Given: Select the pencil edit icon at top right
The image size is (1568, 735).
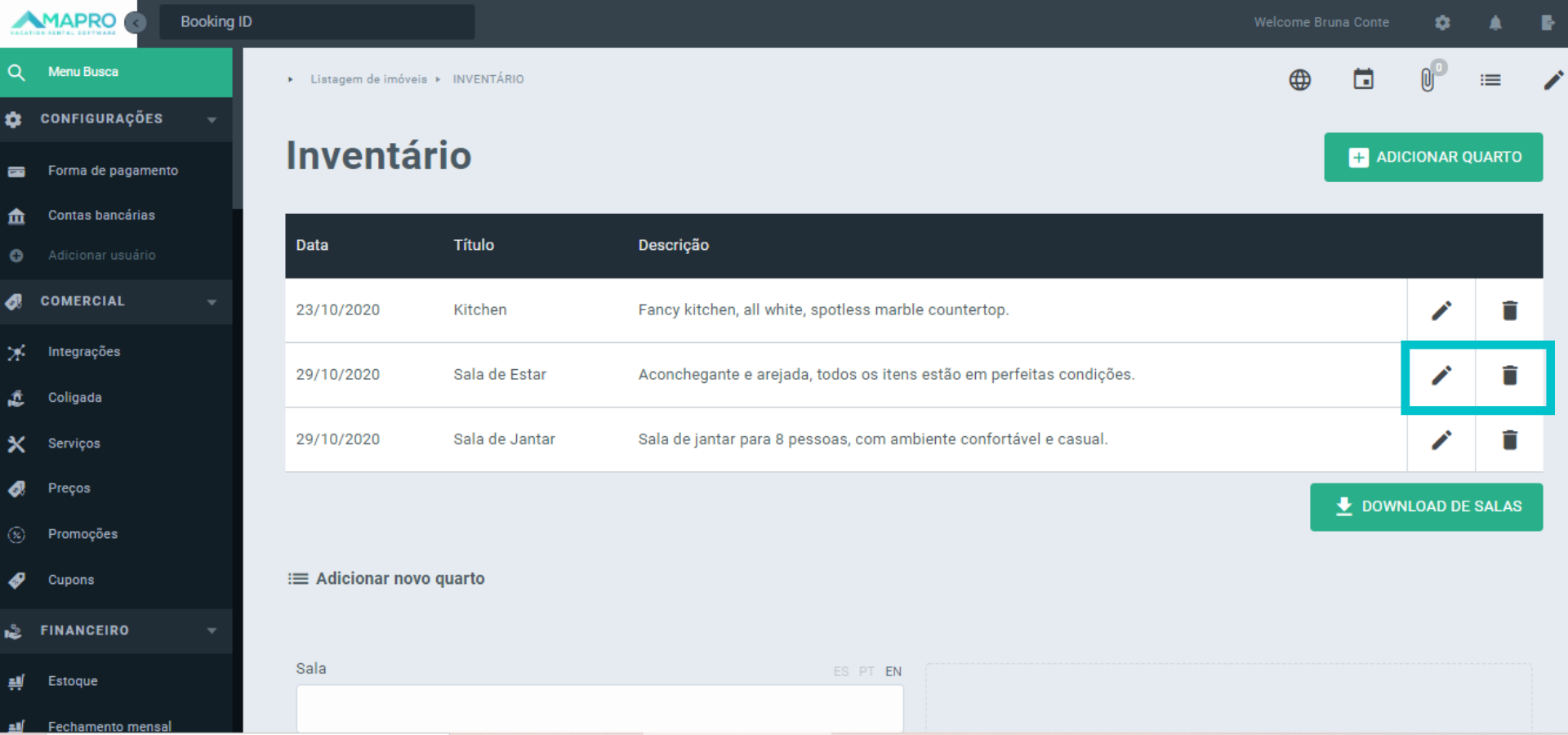Looking at the screenshot, I should click(x=1554, y=79).
